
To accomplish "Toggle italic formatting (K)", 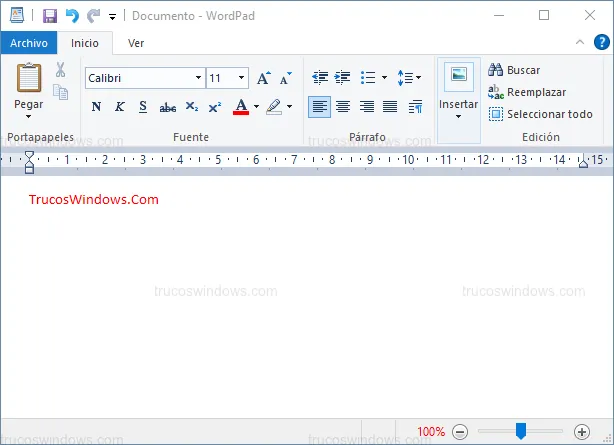I will click(x=119, y=107).
